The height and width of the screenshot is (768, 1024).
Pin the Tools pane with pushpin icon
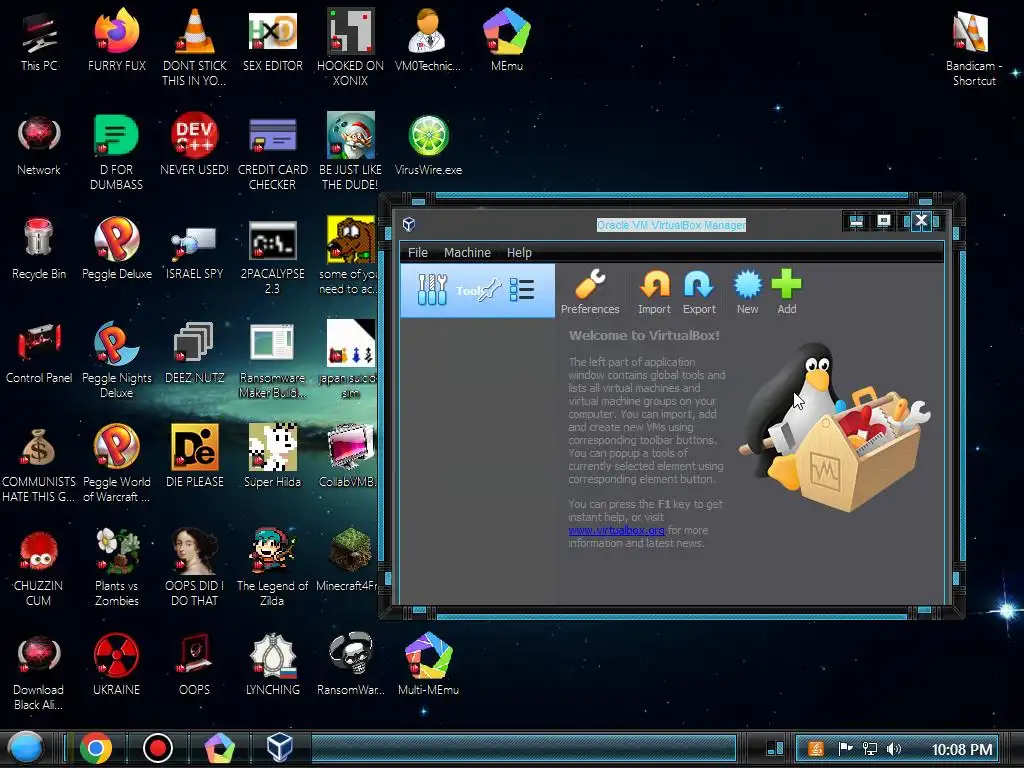[490, 289]
